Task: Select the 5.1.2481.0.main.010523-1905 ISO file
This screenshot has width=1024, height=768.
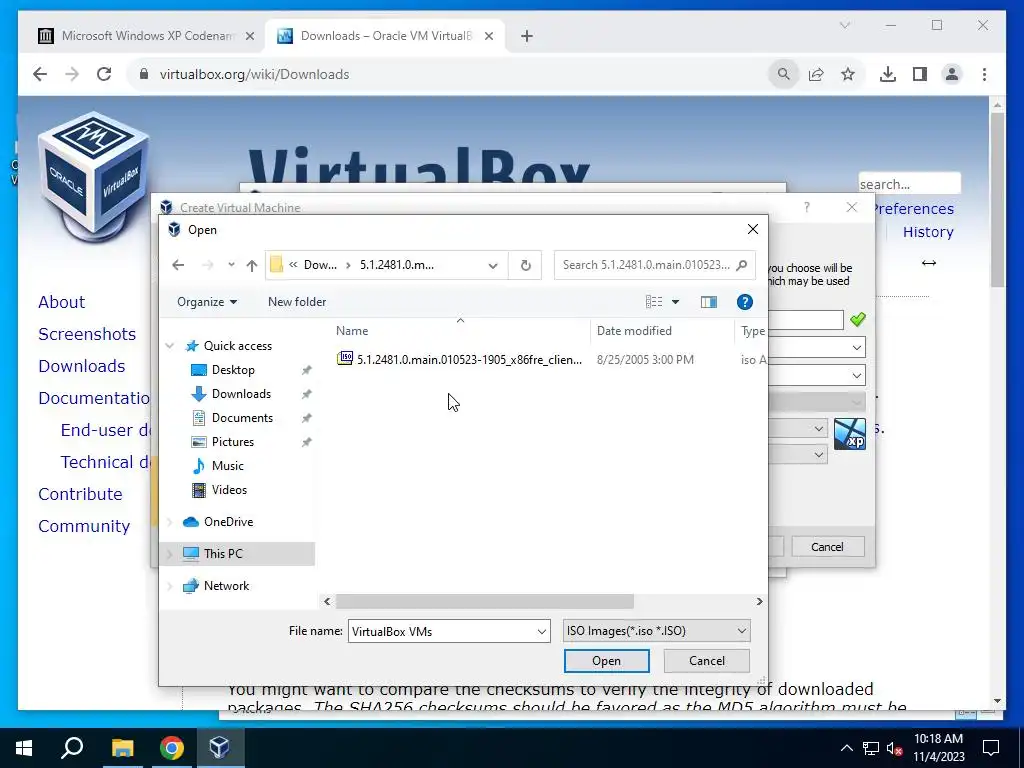Action: tap(459, 359)
